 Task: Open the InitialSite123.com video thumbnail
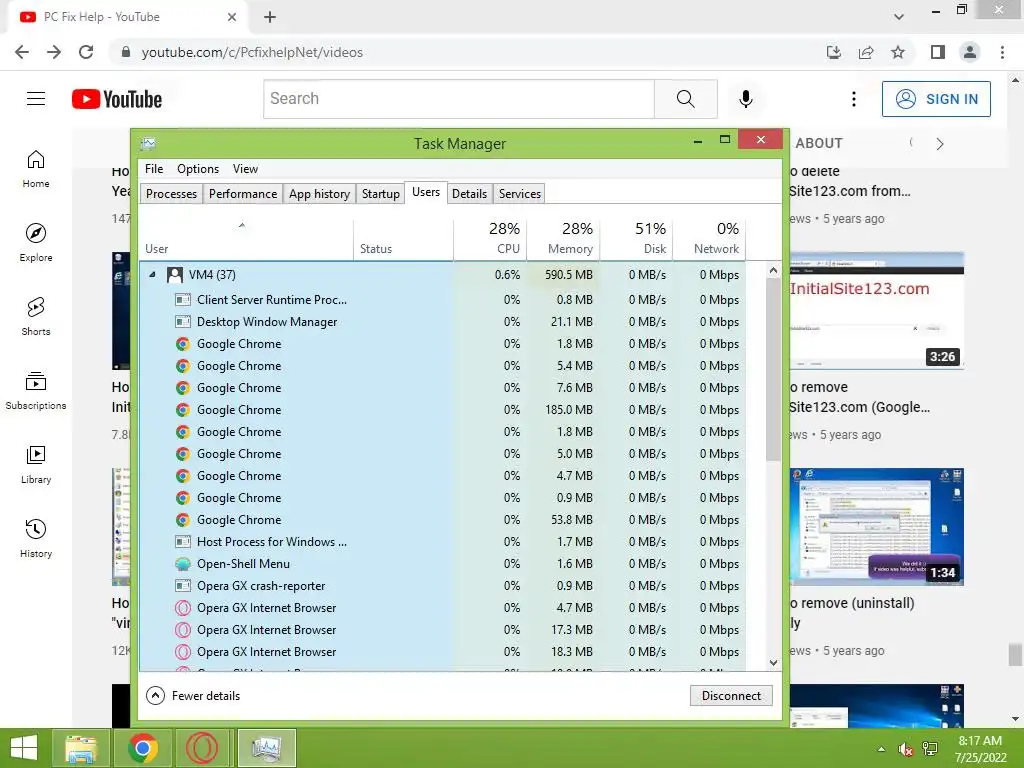coord(876,310)
